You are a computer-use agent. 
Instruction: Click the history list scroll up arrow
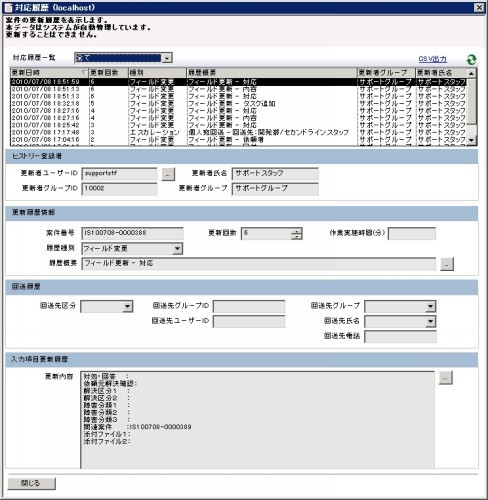click(472, 73)
